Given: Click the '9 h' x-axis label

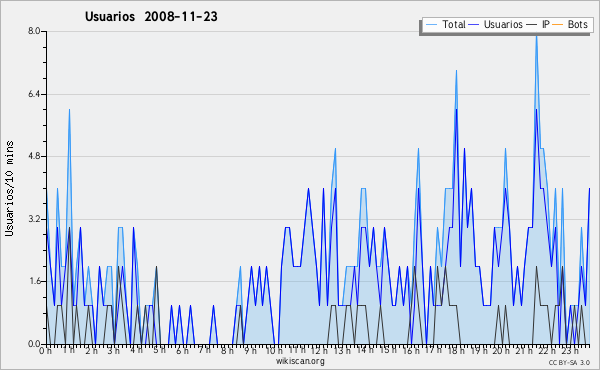Looking at the screenshot, I should [250, 351].
